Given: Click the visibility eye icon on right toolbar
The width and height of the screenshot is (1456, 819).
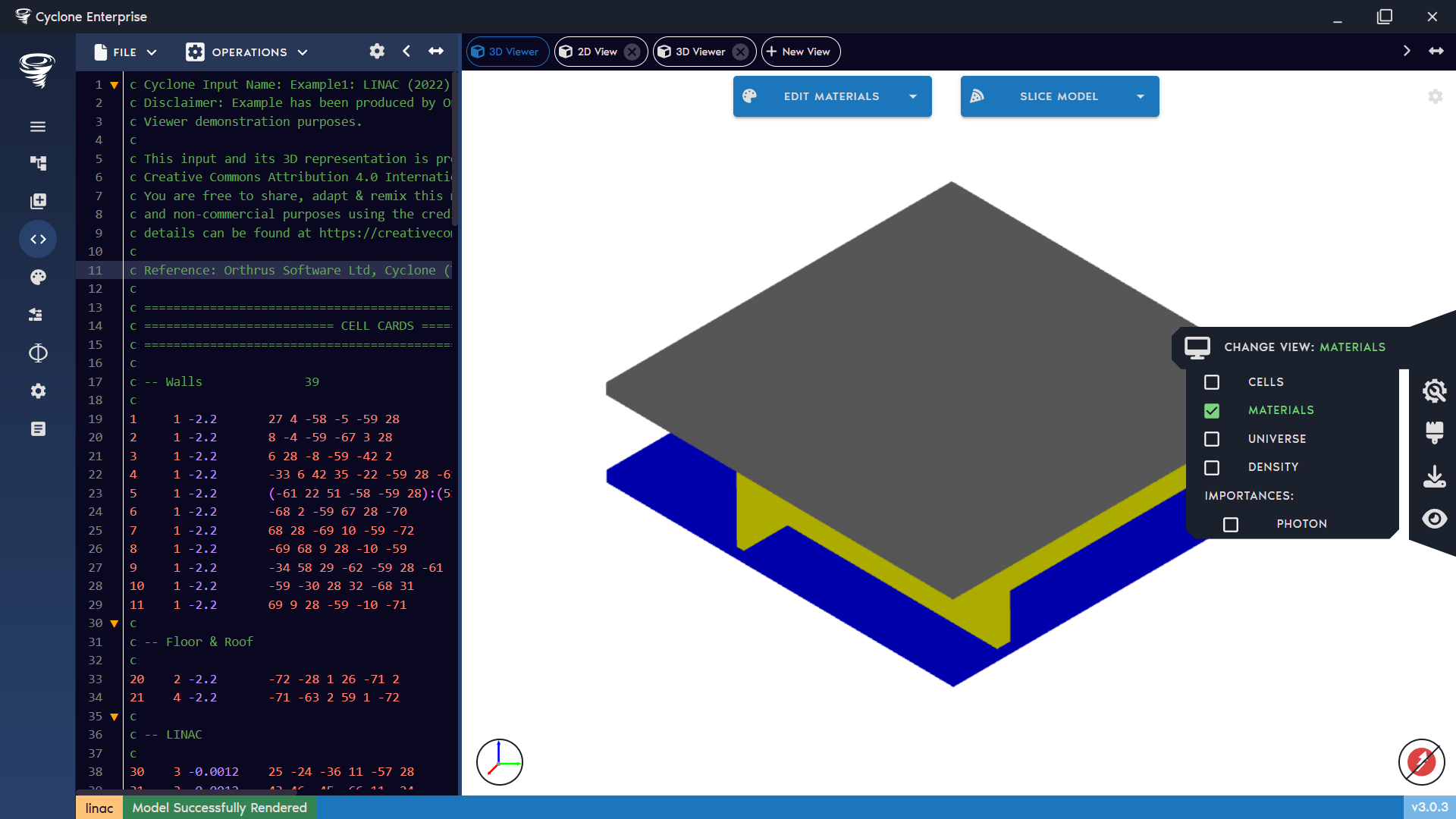Looking at the screenshot, I should [x=1436, y=519].
